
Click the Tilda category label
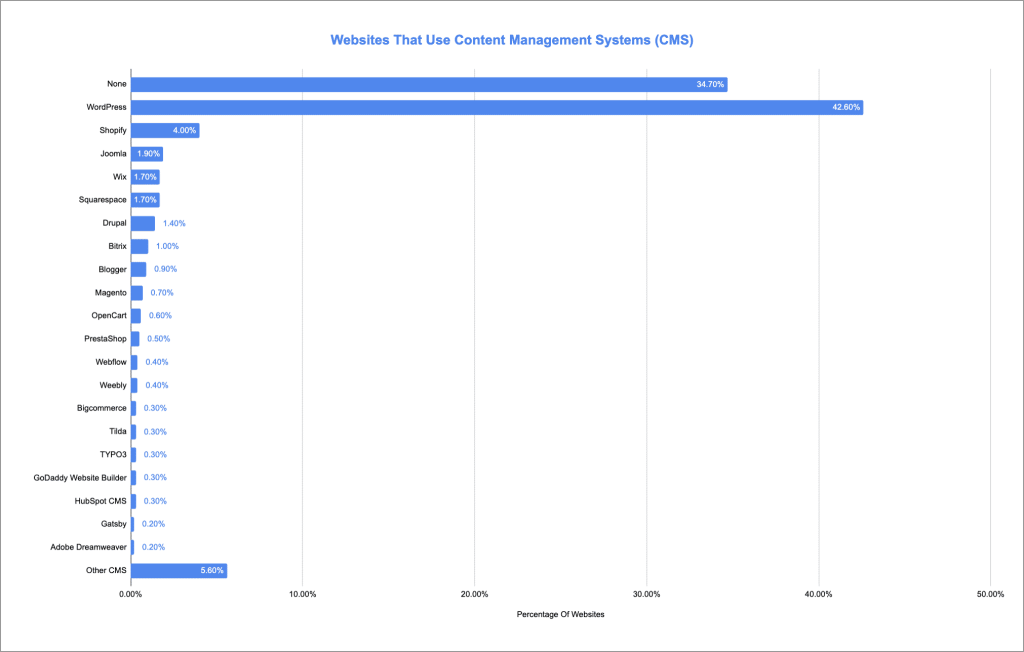tap(118, 431)
